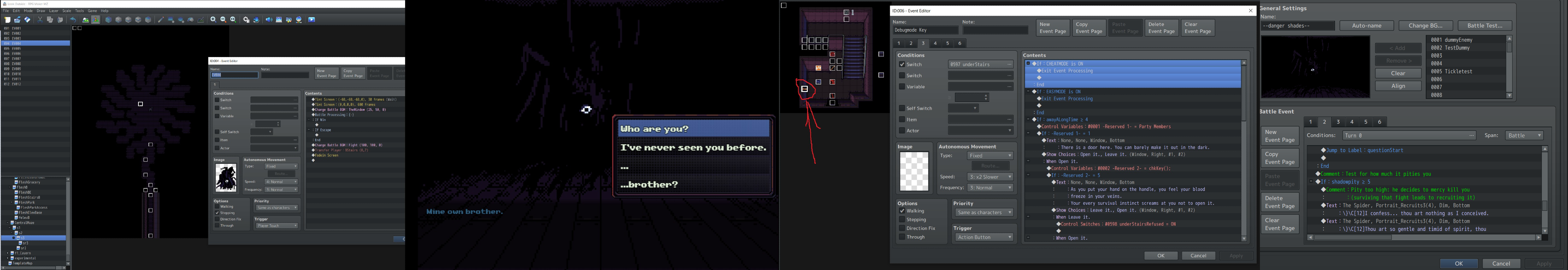Screen dimensions: 1568x270
Task: Collapse the FleshPark map tree node
Action: [12, 203]
